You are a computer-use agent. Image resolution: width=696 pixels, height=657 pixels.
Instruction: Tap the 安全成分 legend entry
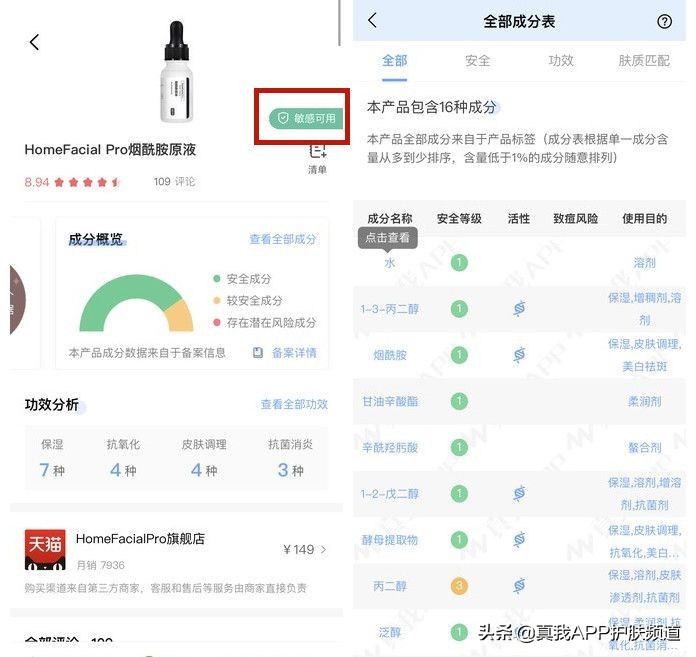(x=242, y=279)
